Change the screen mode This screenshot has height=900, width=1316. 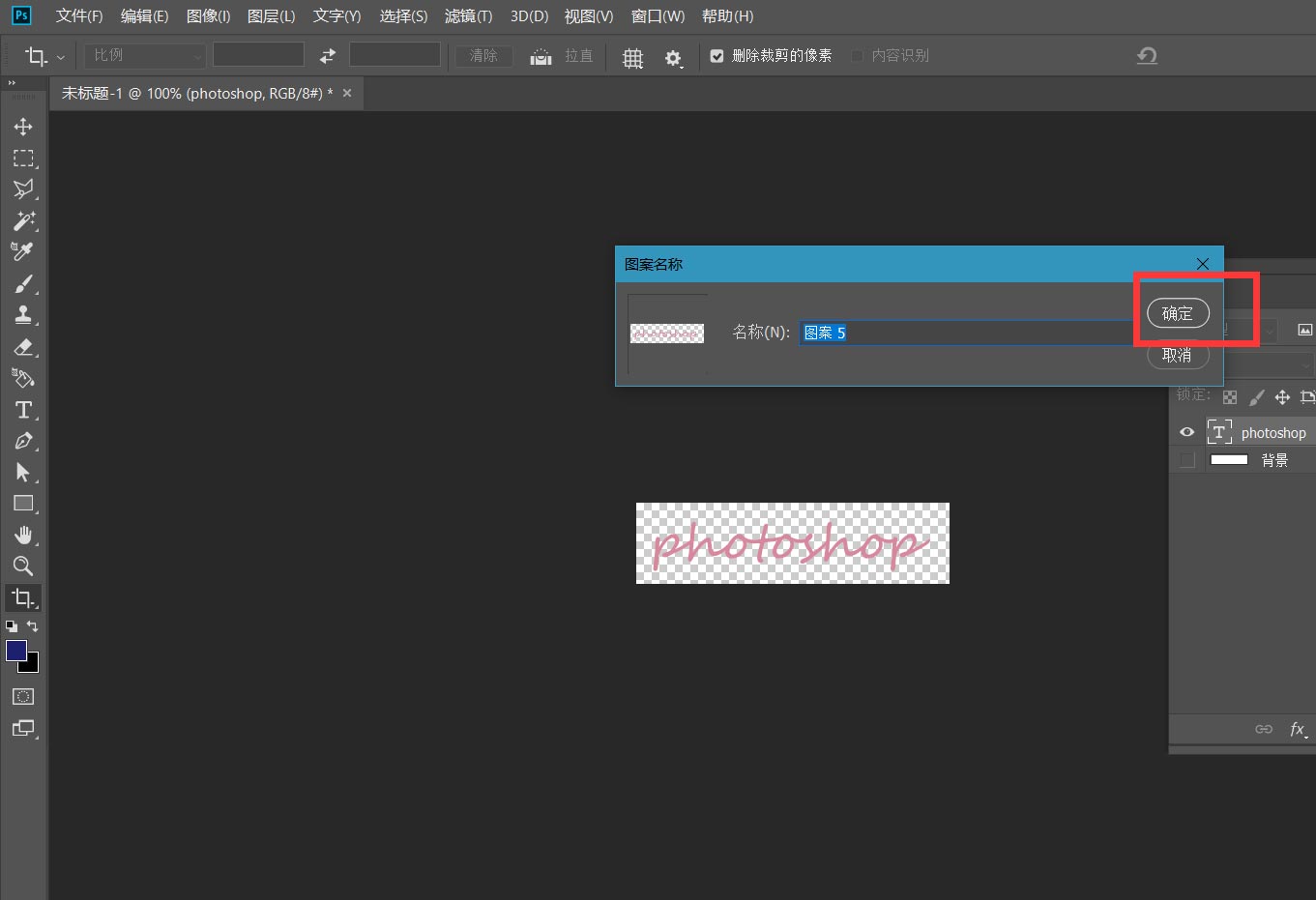[x=23, y=728]
